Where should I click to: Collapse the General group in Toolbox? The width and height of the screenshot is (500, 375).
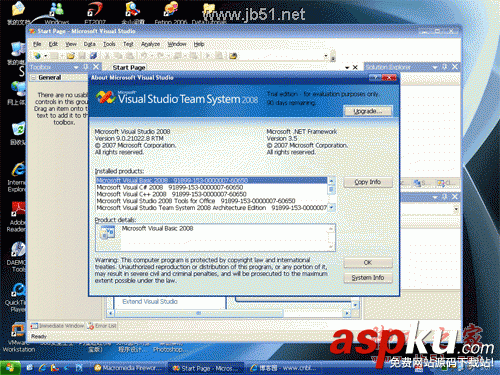tap(33, 77)
